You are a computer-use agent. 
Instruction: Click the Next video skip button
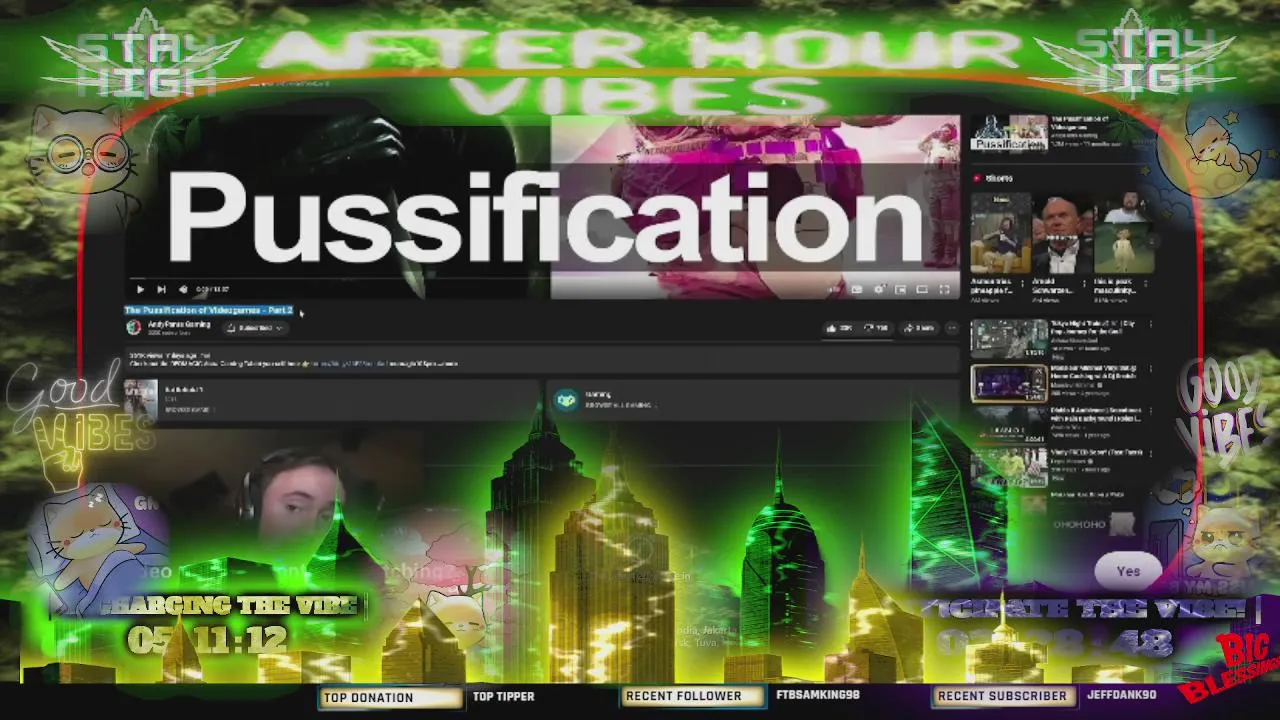click(x=161, y=290)
